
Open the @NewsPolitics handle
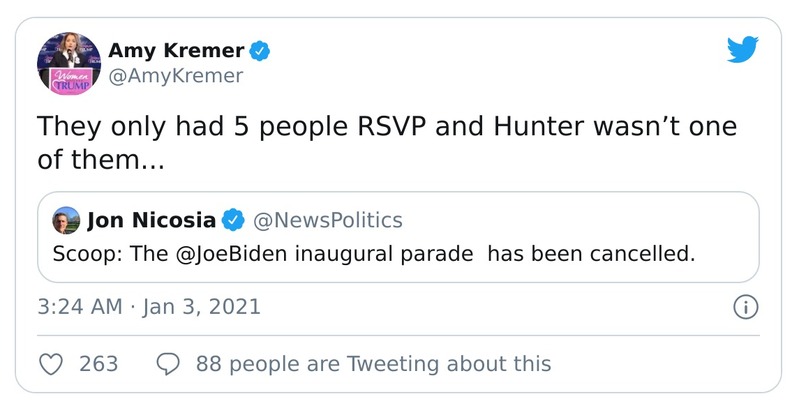click(329, 221)
